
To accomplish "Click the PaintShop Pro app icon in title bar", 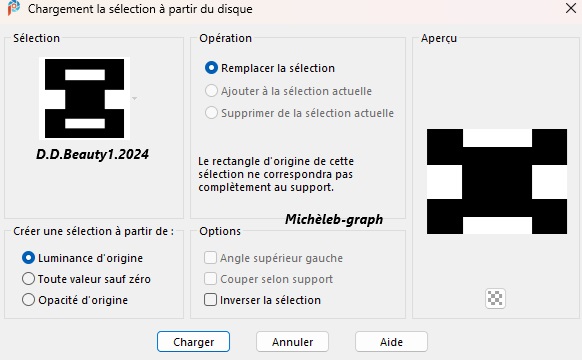I will [x=14, y=8].
